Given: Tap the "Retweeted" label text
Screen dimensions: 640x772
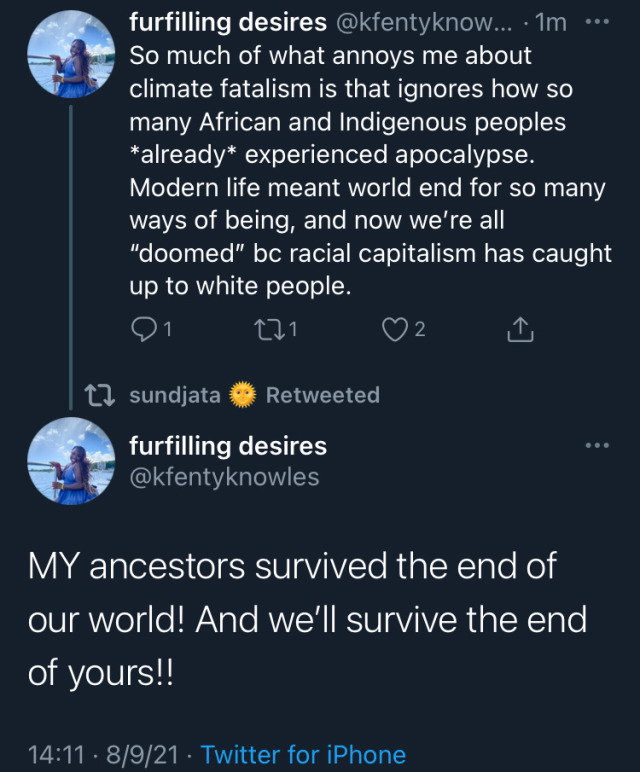Looking at the screenshot, I should pyautogui.click(x=322, y=395).
